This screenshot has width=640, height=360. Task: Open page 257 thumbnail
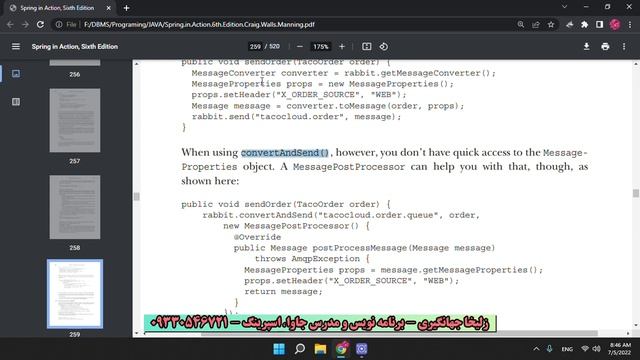[75, 120]
